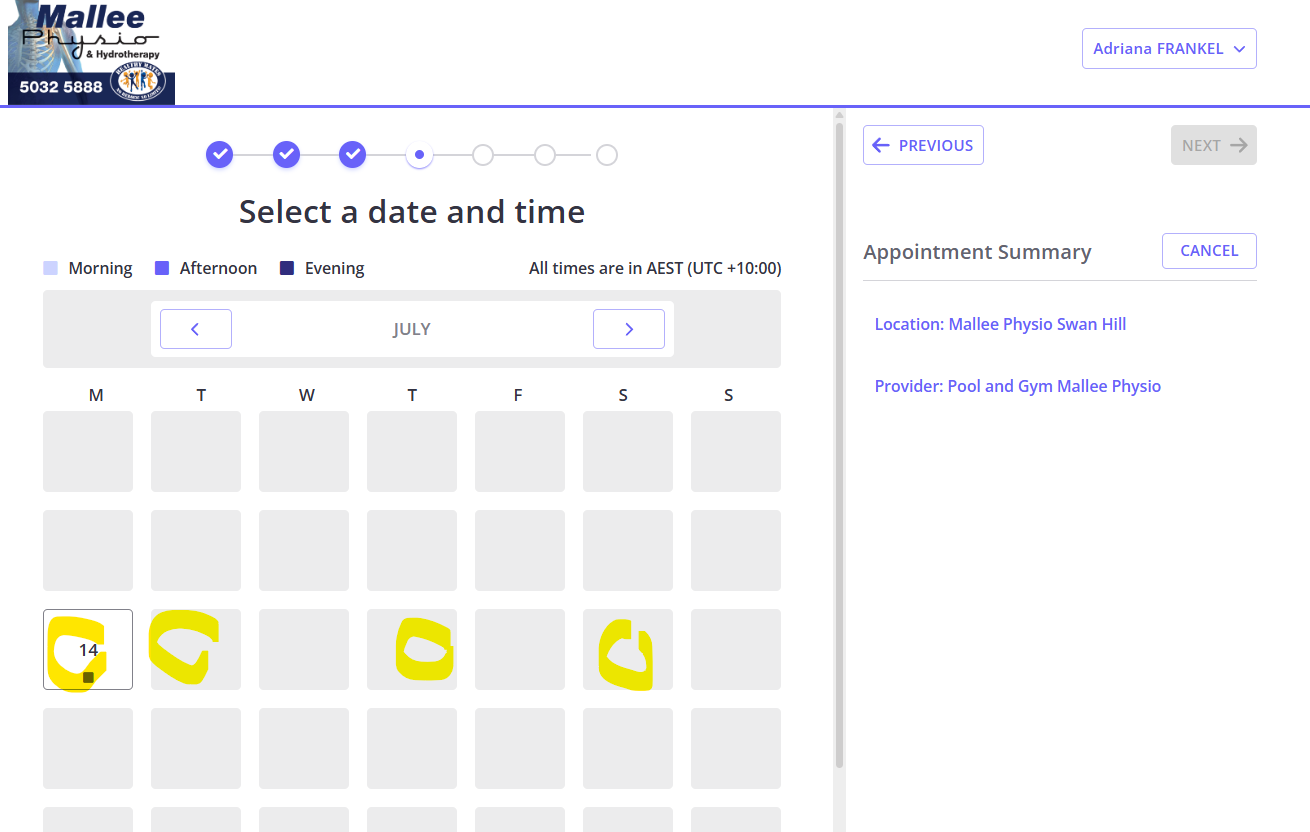Click the third completed step checkmark

[353, 155]
